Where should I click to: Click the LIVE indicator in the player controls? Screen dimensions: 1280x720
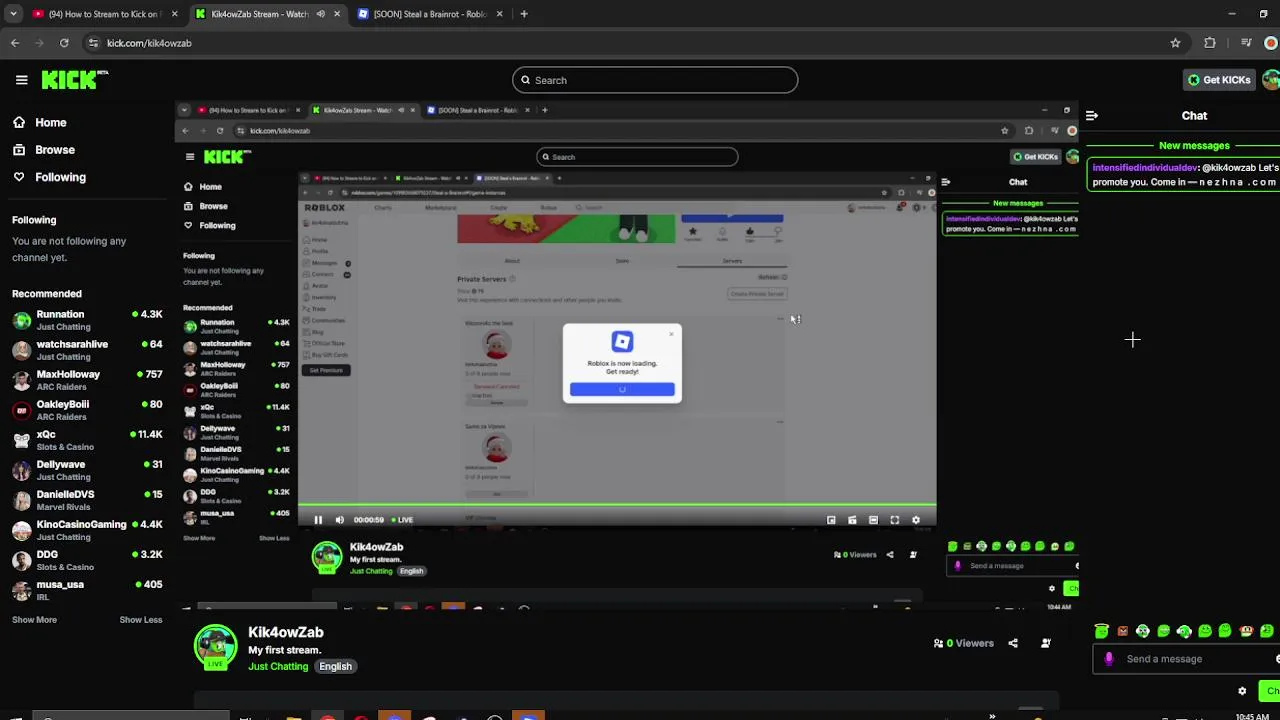(x=402, y=520)
